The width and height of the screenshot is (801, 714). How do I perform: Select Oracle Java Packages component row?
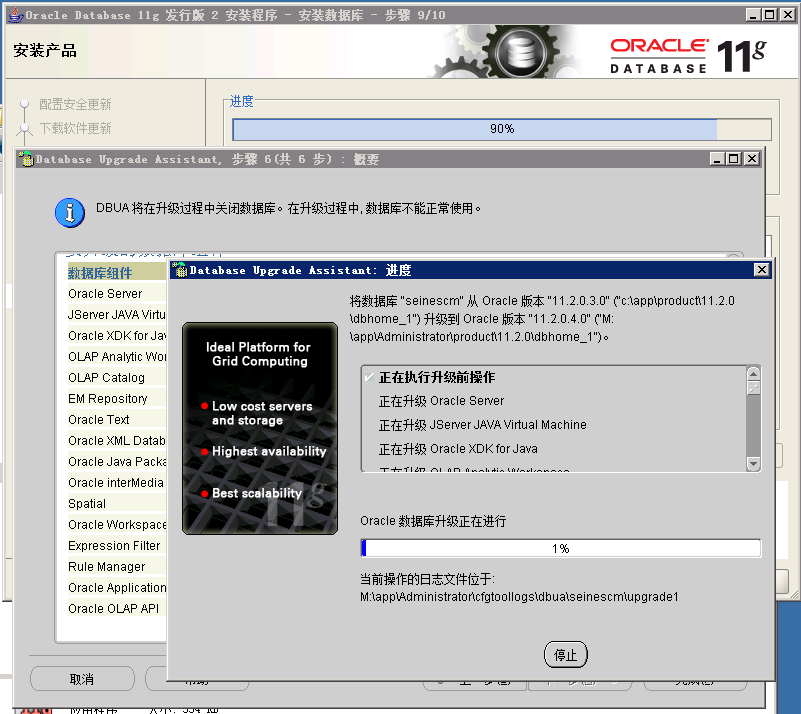coord(116,461)
